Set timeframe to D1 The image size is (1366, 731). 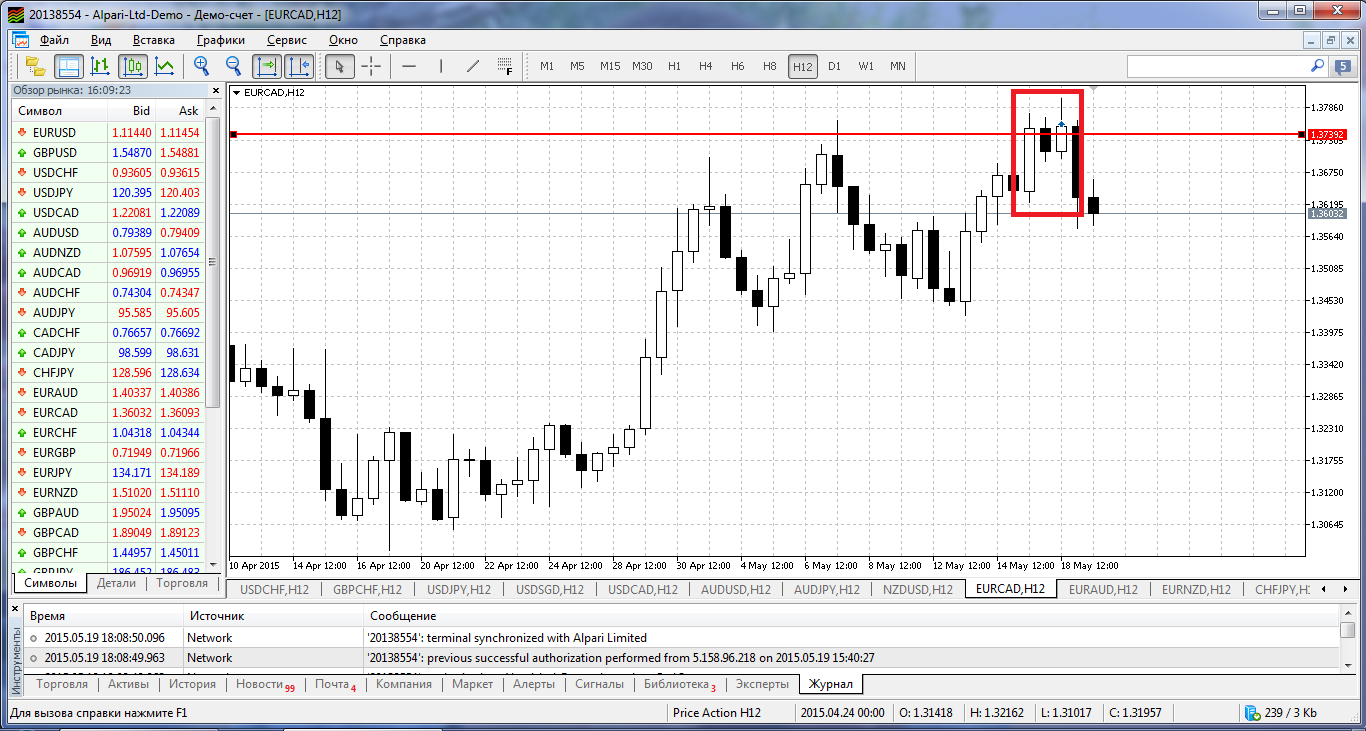coord(834,66)
